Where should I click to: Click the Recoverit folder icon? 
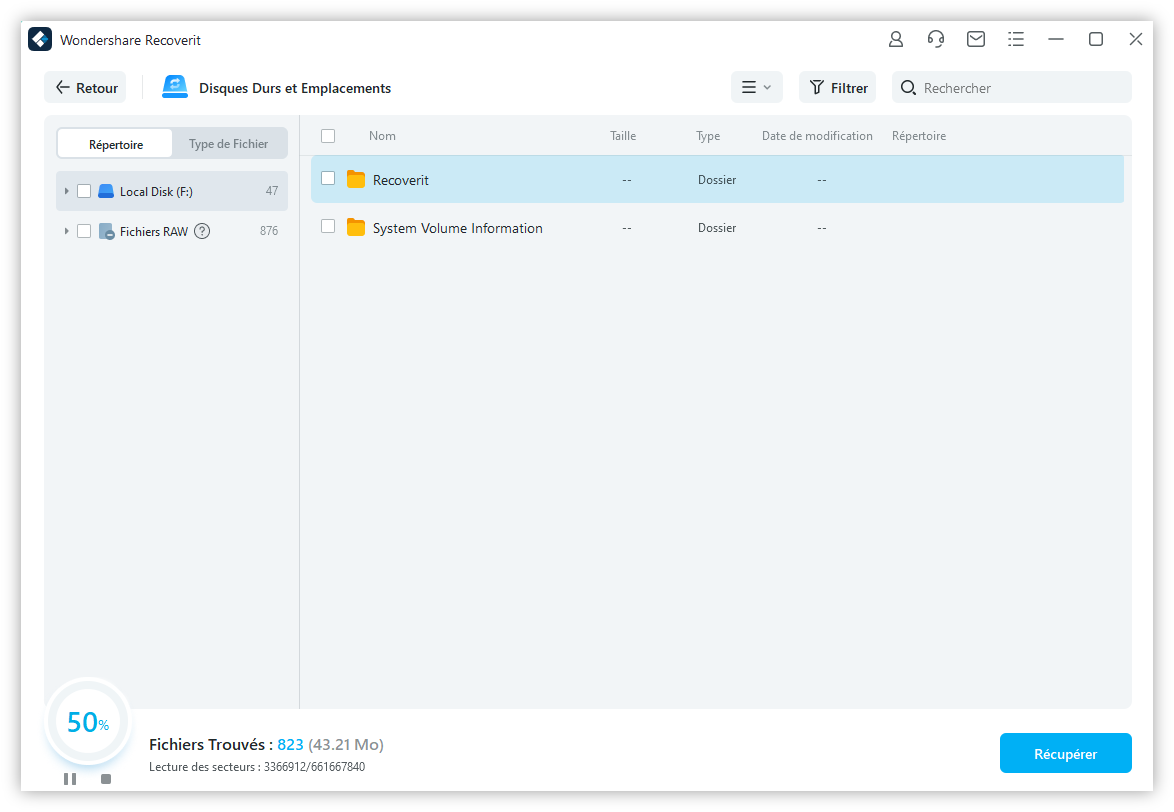click(356, 180)
